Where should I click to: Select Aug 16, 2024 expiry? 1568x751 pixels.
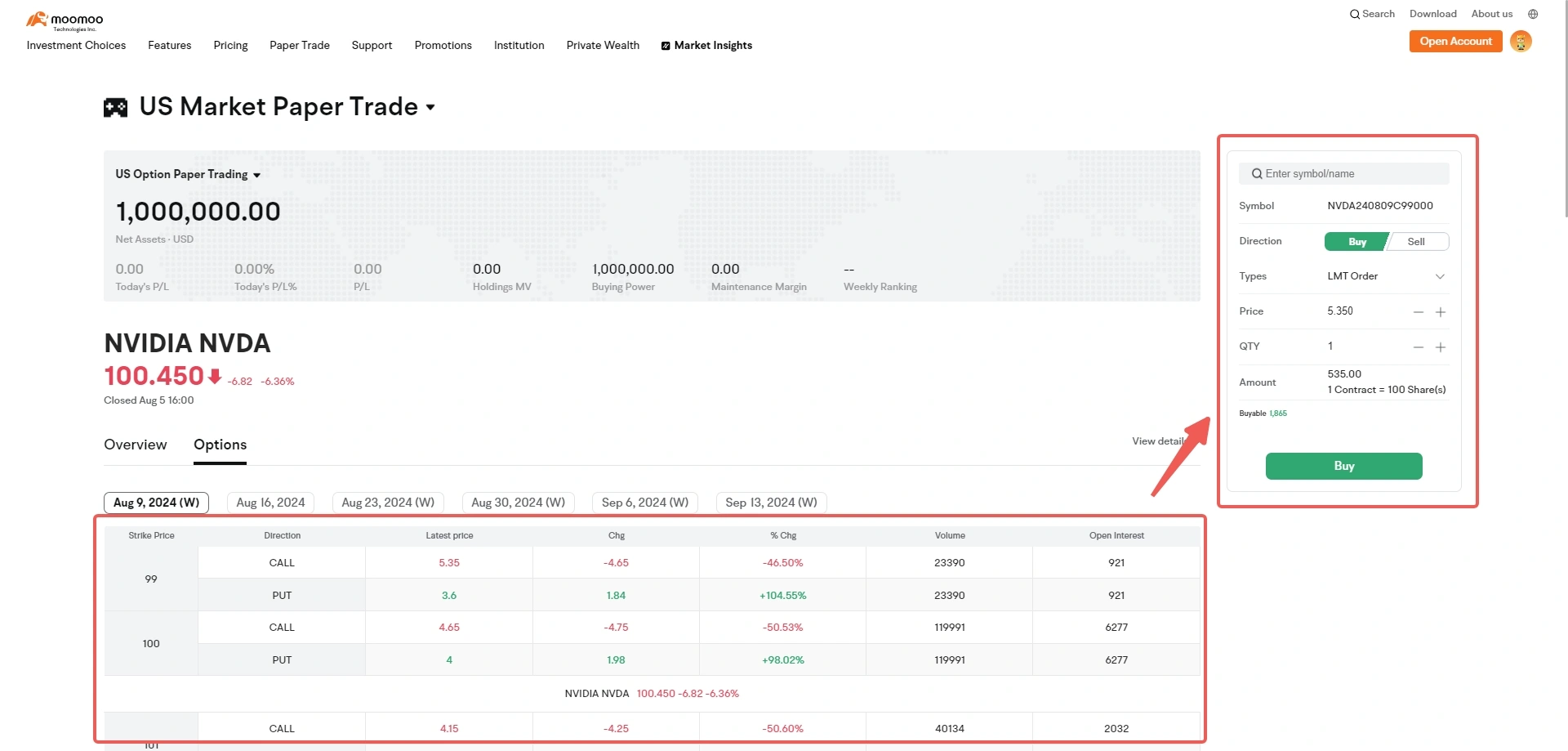[x=270, y=503]
